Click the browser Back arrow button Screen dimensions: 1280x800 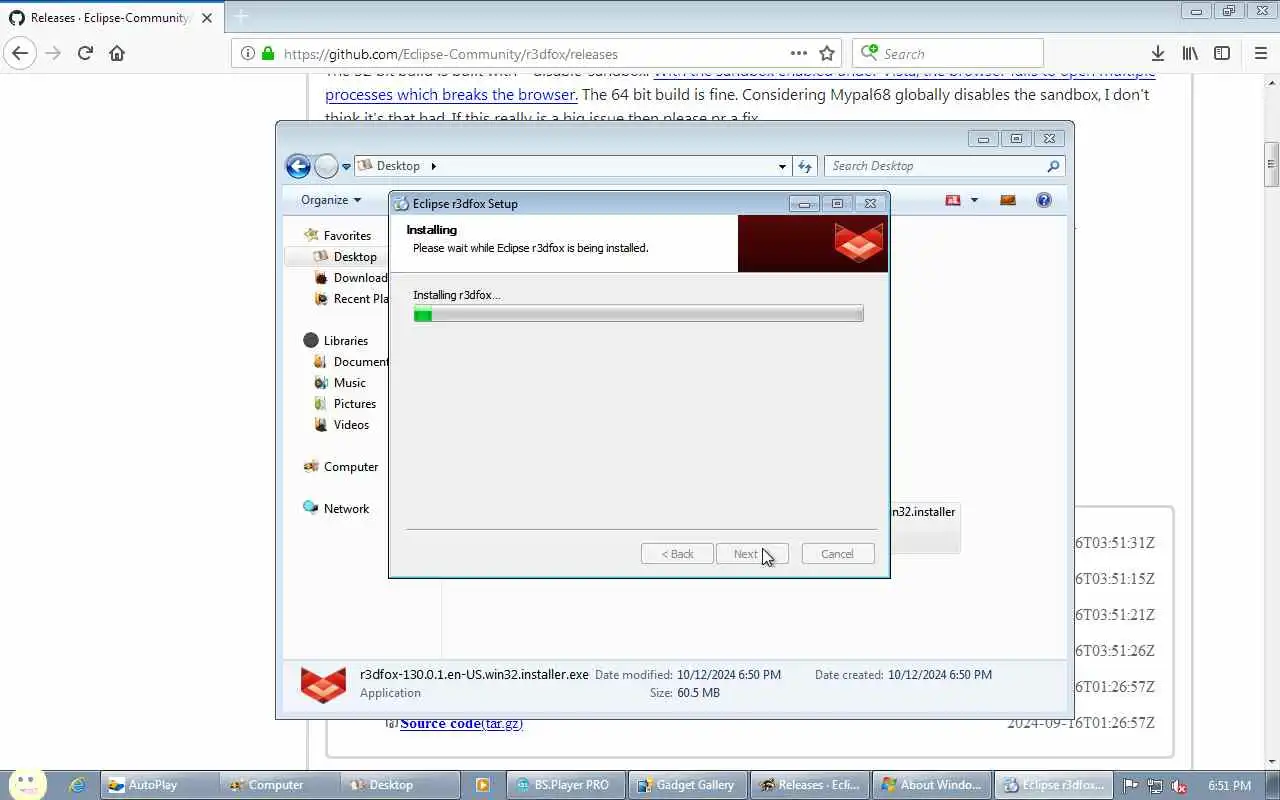(20, 53)
